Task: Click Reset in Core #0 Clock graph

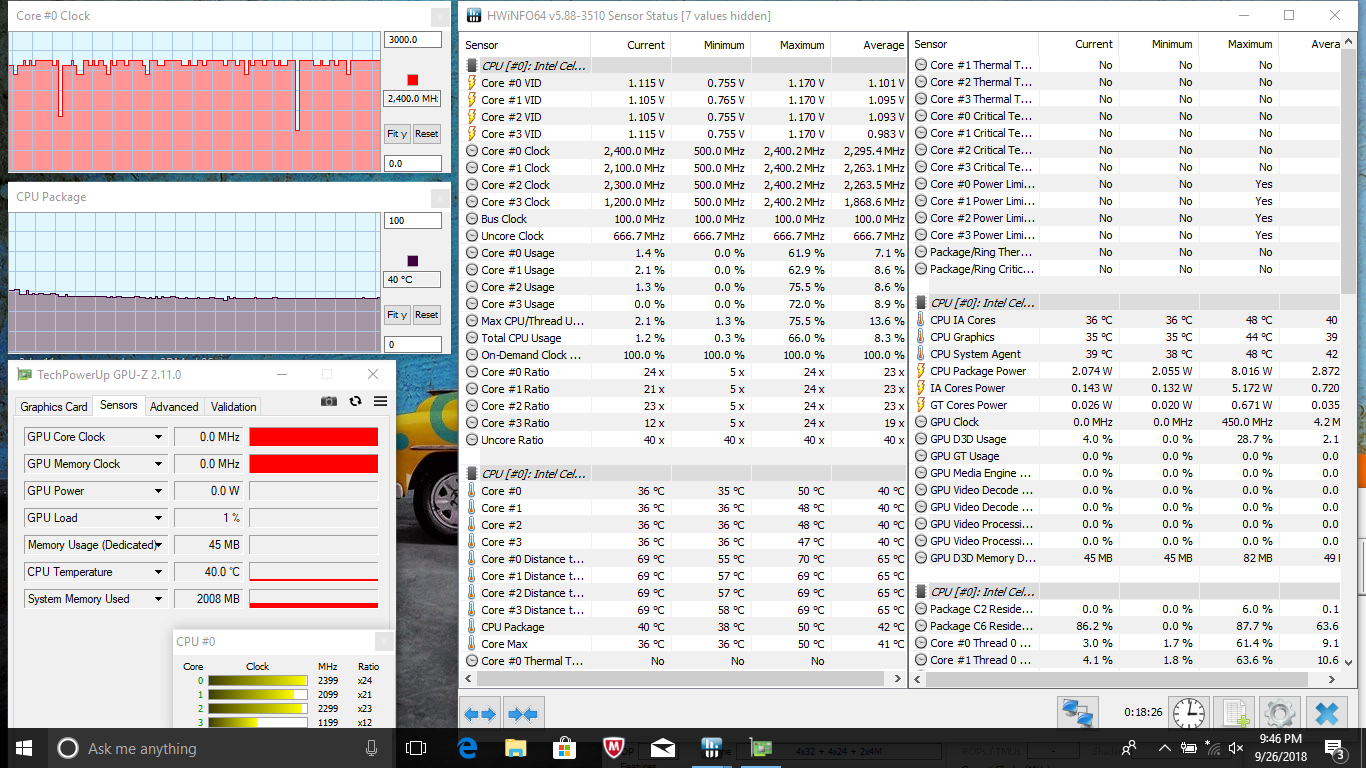Action: point(427,134)
